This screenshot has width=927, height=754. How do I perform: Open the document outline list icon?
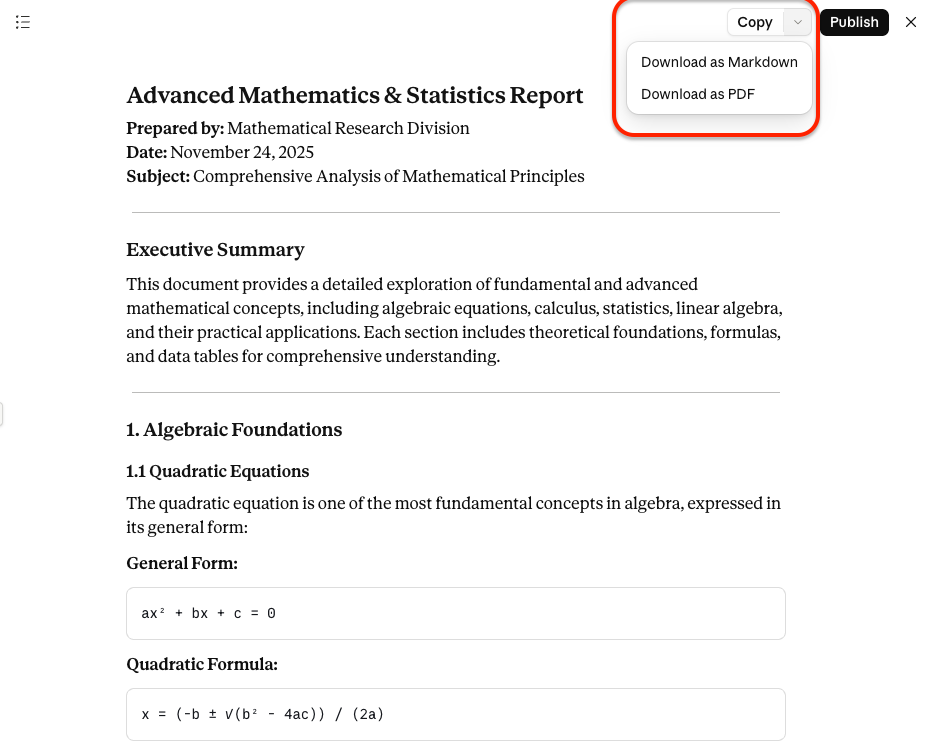tap(22, 22)
